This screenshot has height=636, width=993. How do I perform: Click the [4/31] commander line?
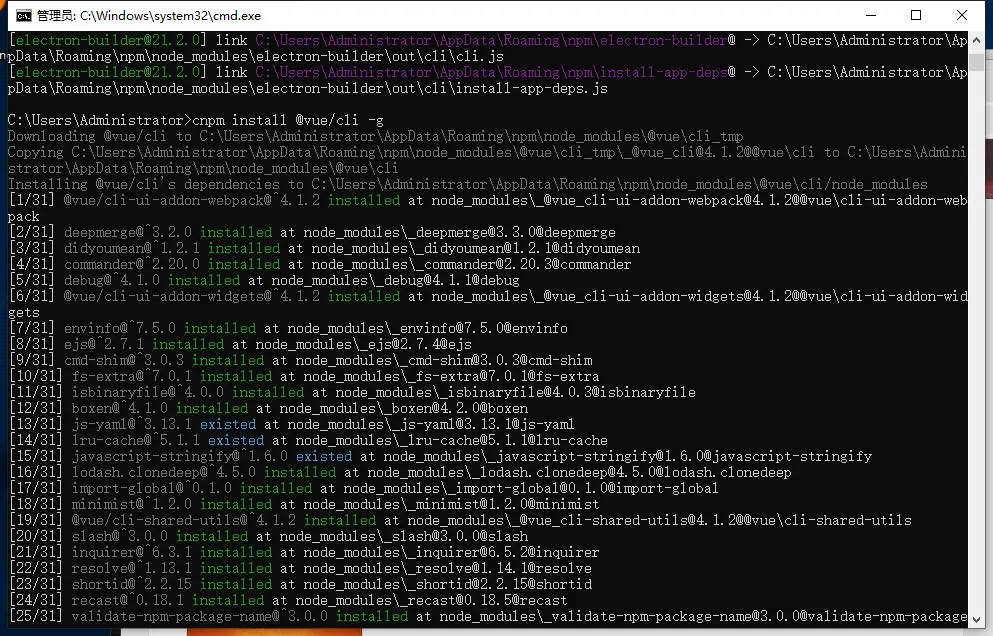(x=320, y=264)
